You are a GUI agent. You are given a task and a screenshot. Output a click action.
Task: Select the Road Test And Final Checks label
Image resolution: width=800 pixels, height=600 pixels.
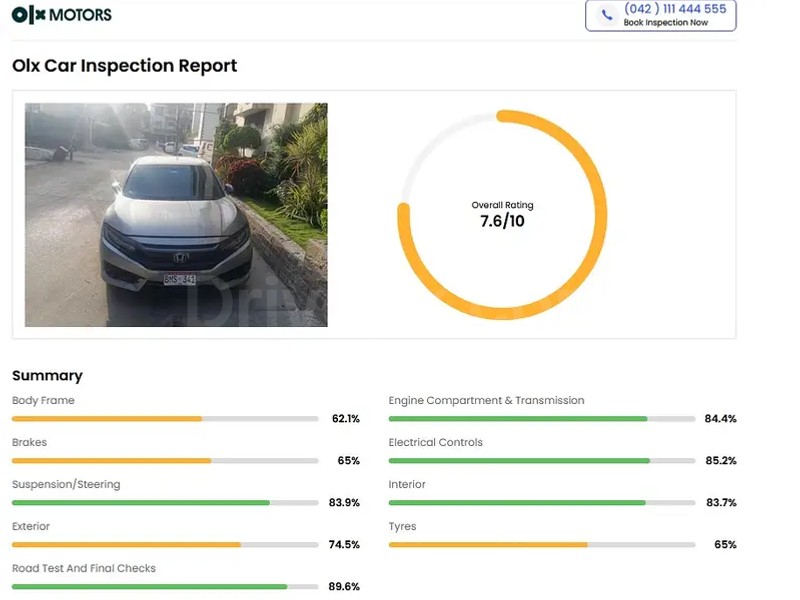pos(82,568)
